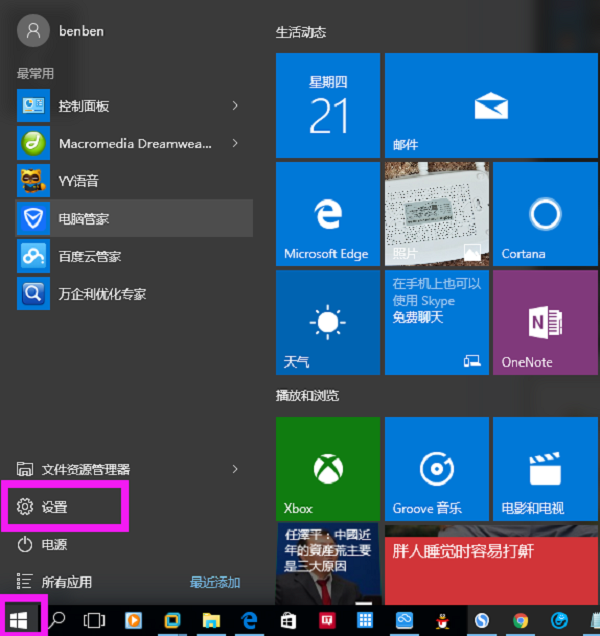Click the 电源 power option

(42, 544)
